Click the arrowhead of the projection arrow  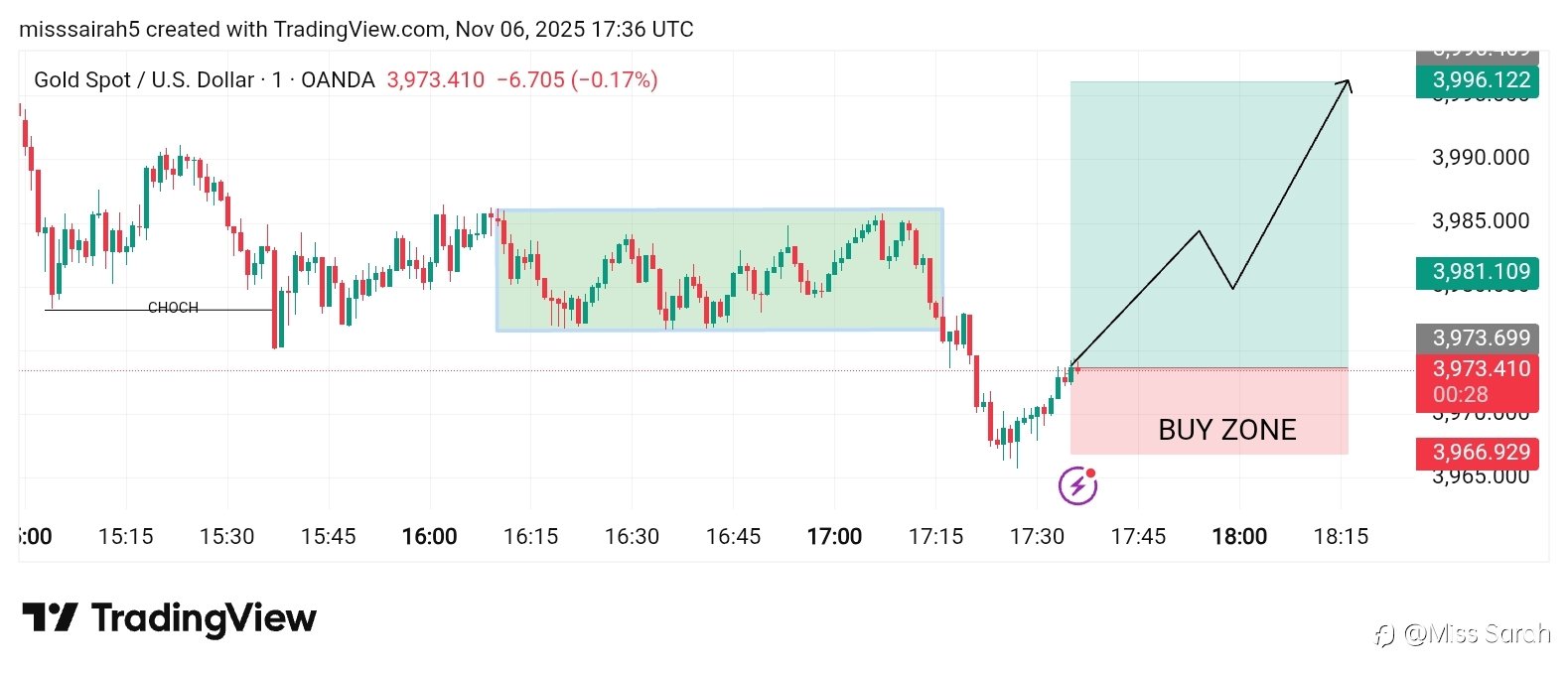[1348, 83]
